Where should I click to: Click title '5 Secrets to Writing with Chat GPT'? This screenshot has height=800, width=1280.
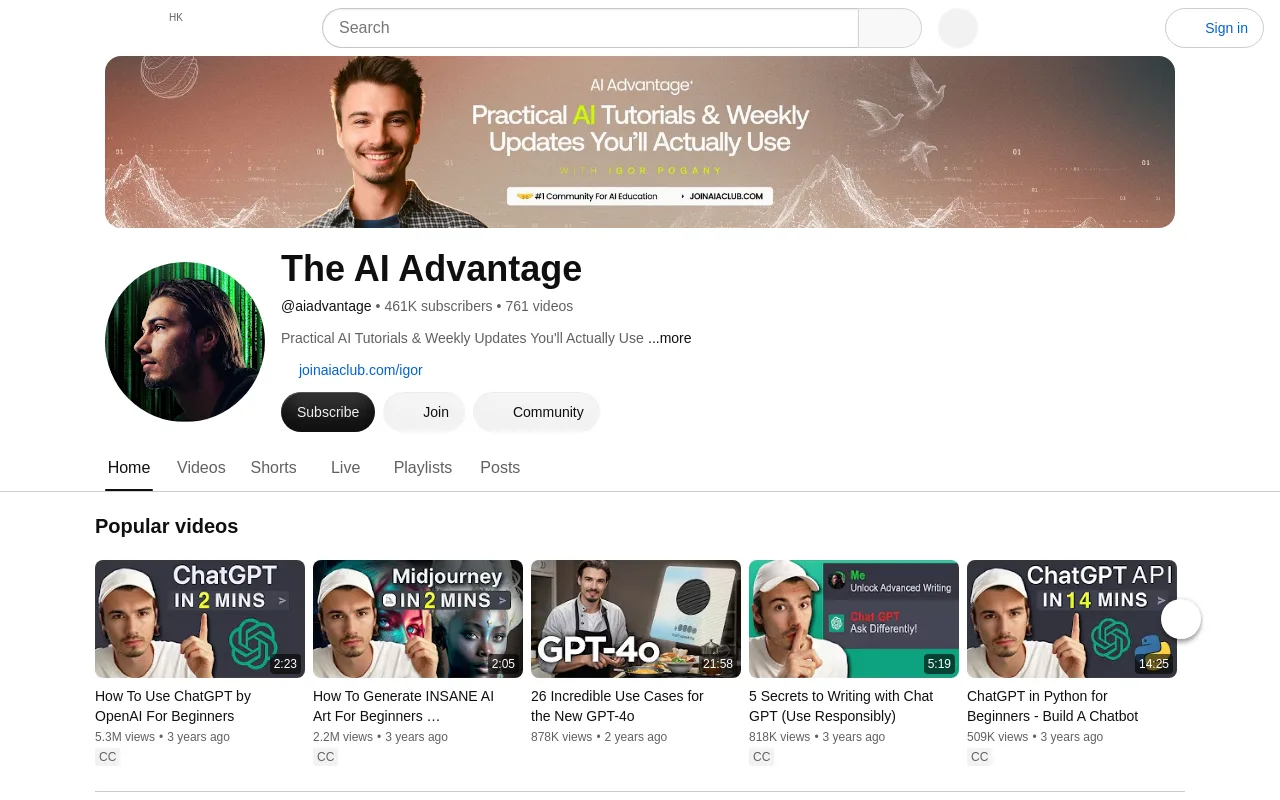841,706
